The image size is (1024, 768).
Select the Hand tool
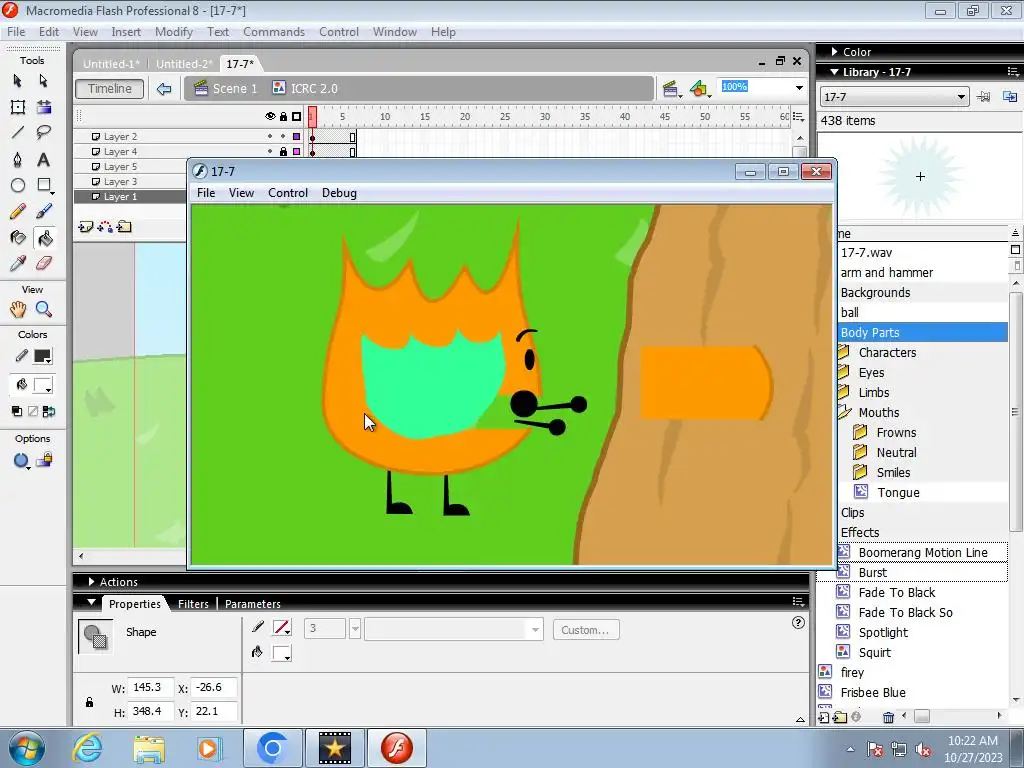18,309
